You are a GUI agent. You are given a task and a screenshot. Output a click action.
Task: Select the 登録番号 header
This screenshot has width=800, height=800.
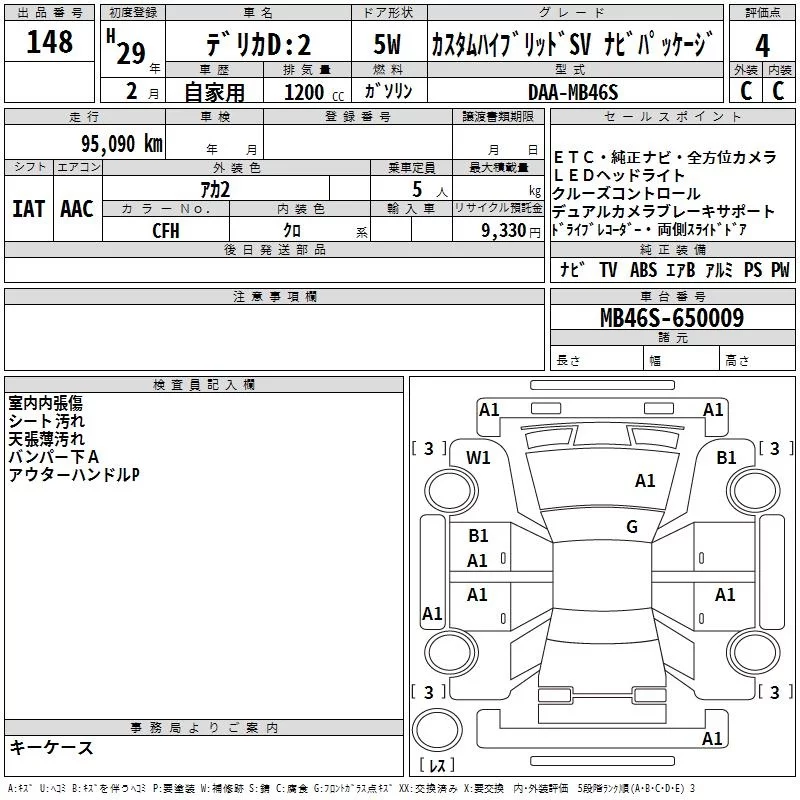(358, 116)
